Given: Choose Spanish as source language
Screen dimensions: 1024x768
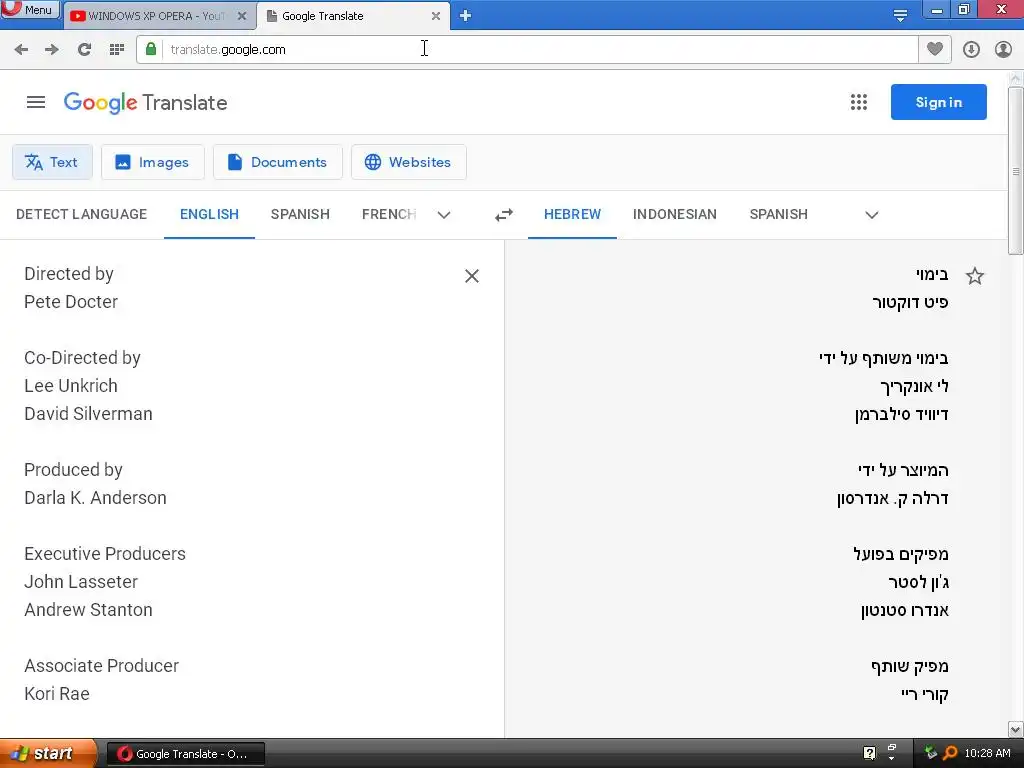Looking at the screenshot, I should [300, 214].
